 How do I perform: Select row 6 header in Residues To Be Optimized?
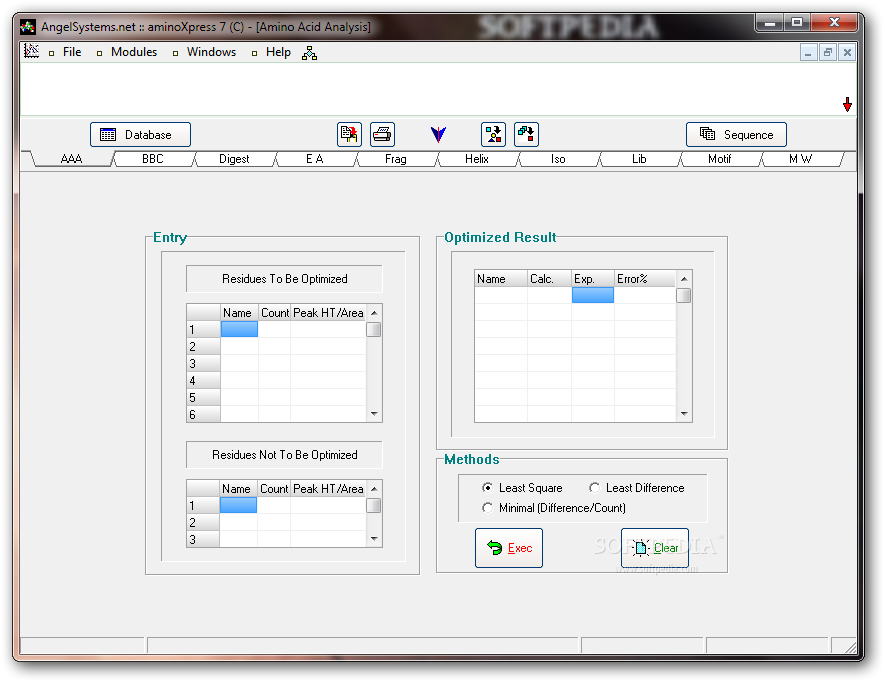[x=203, y=414]
